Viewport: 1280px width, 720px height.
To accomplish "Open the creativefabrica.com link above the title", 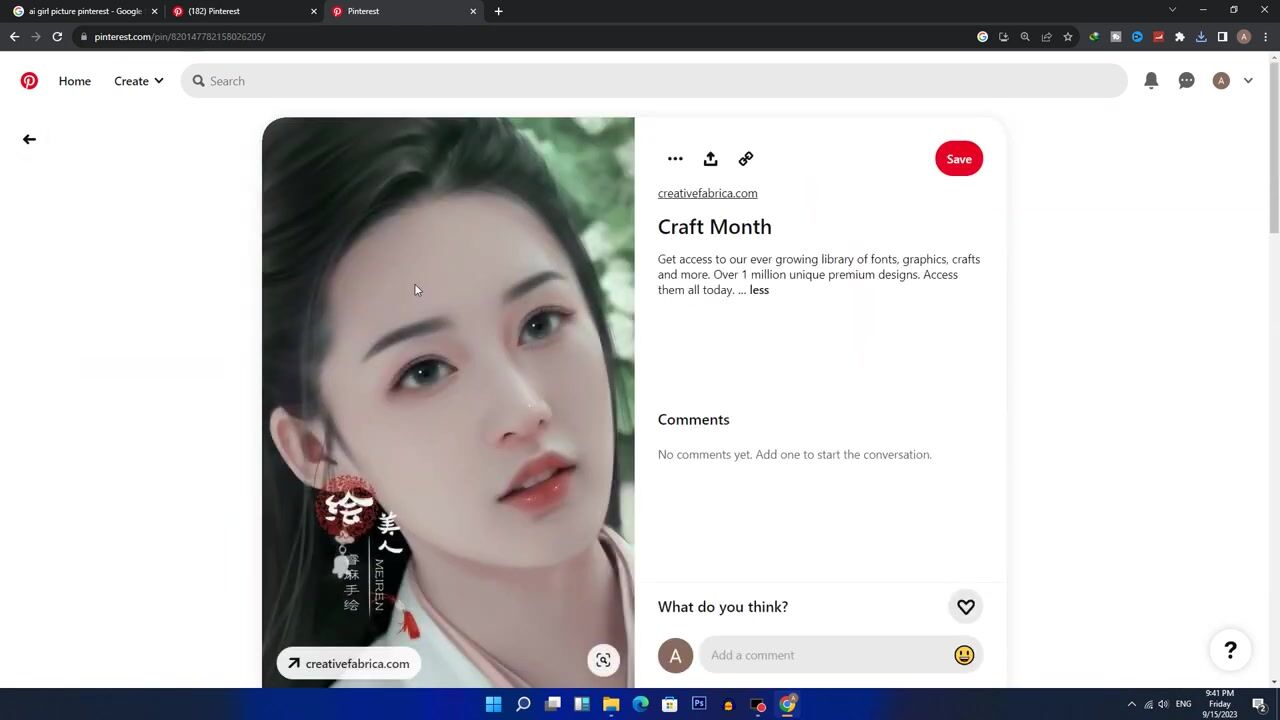I will (707, 193).
